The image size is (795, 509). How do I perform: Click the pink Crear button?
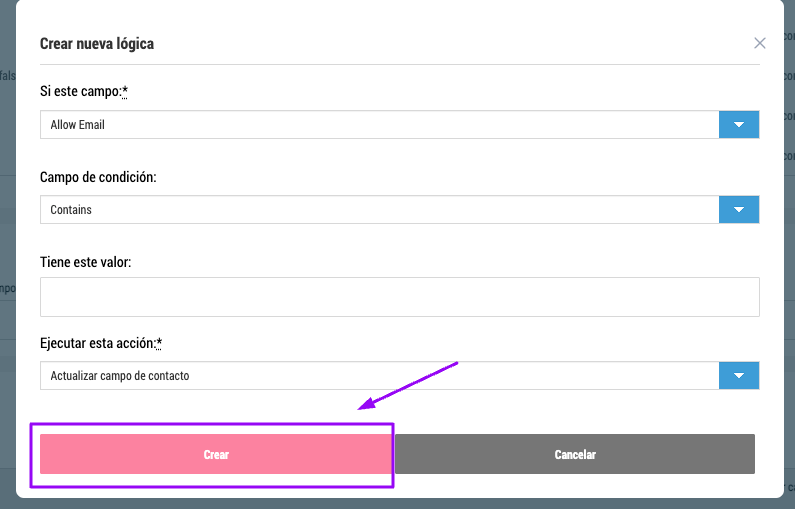click(216, 454)
